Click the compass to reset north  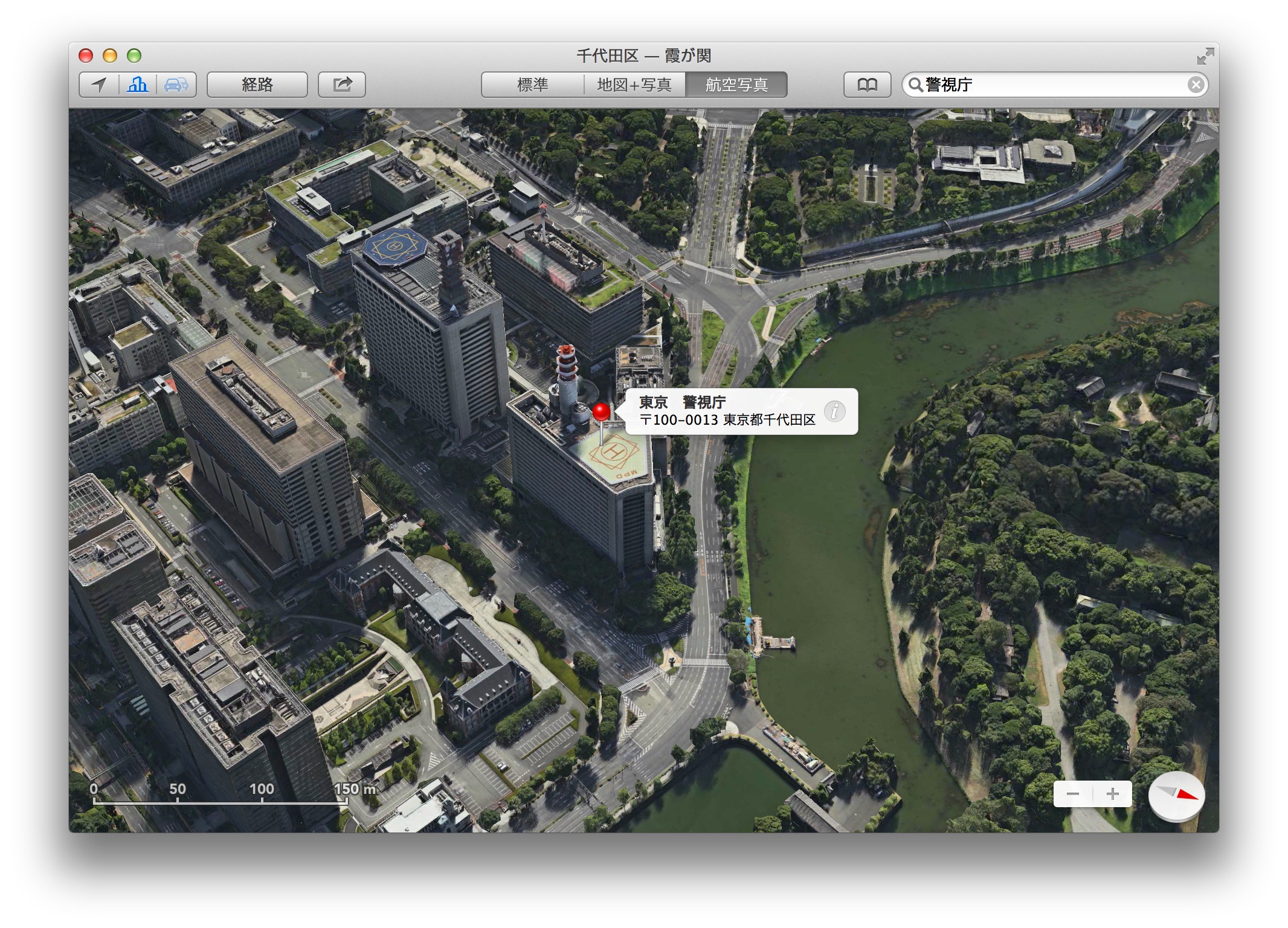[1176, 796]
